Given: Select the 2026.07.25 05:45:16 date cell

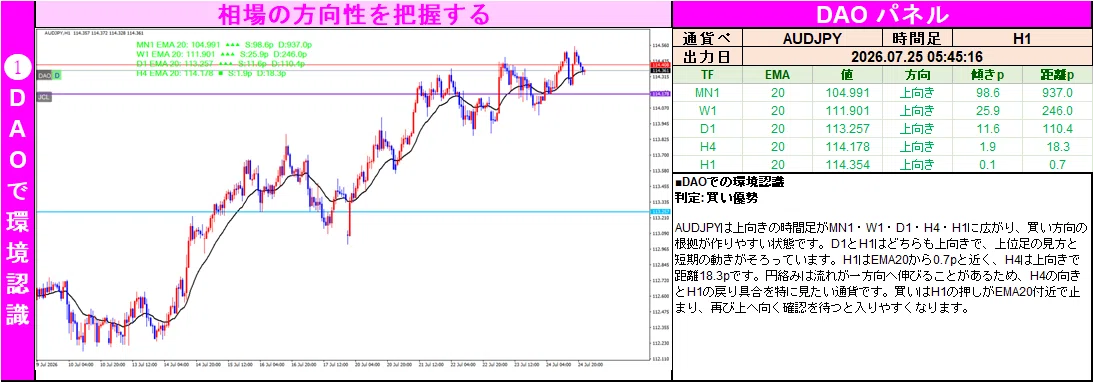Looking at the screenshot, I should click(x=917, y=56).
